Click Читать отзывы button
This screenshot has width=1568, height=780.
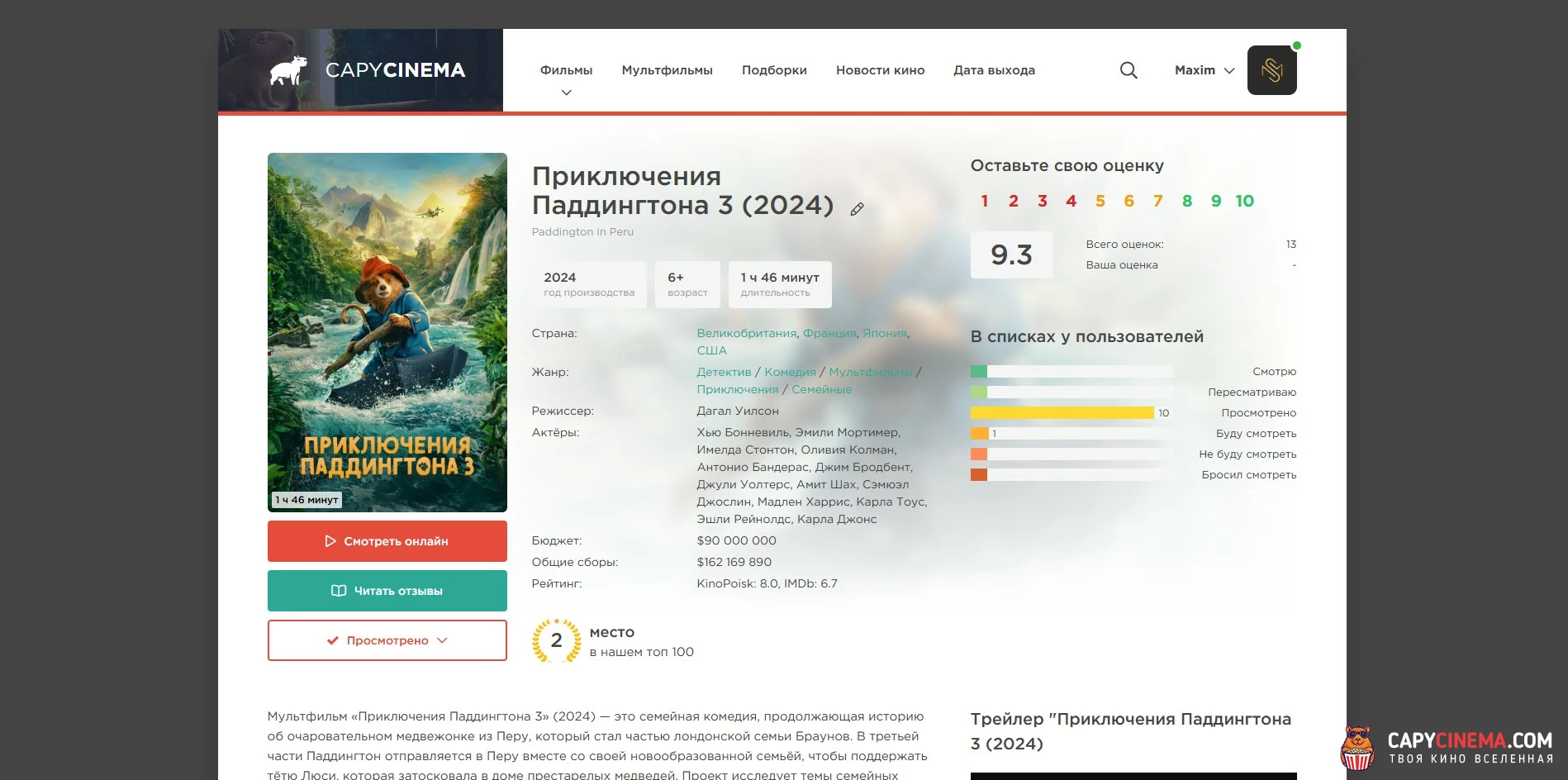387,591
